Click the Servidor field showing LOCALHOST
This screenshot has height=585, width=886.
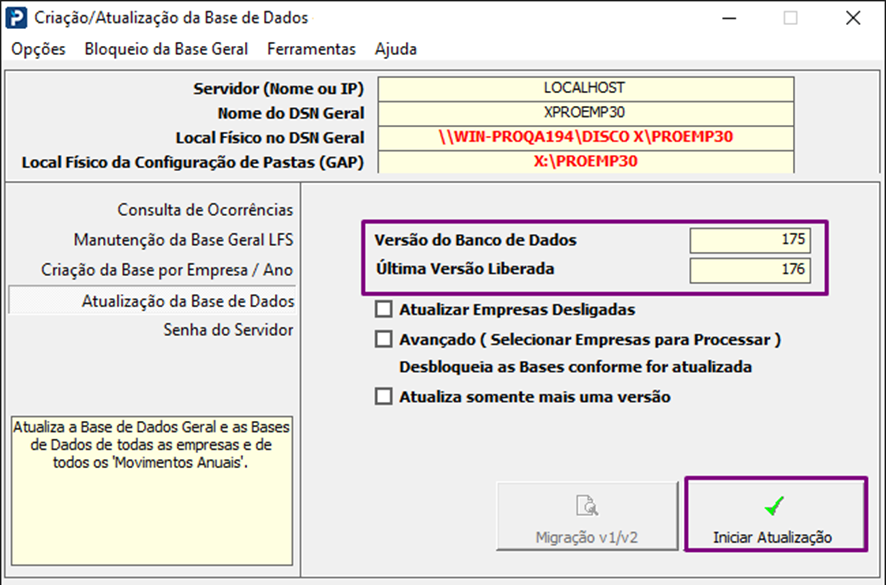tap(586, 89)
